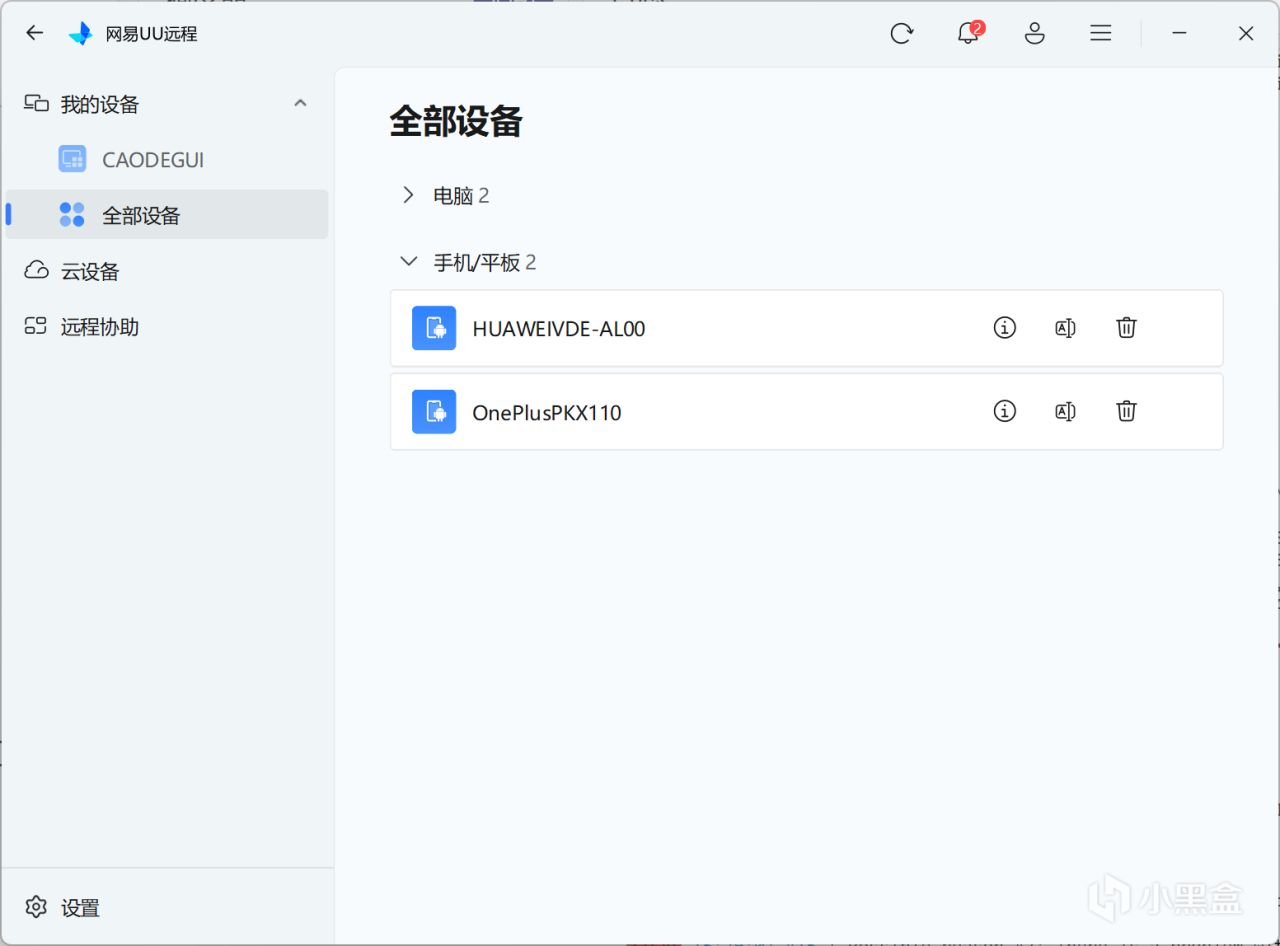This screenshot has width=1280, height=946.
Task: Expand the 电脑 2 group
Action: tap(408, 195)
